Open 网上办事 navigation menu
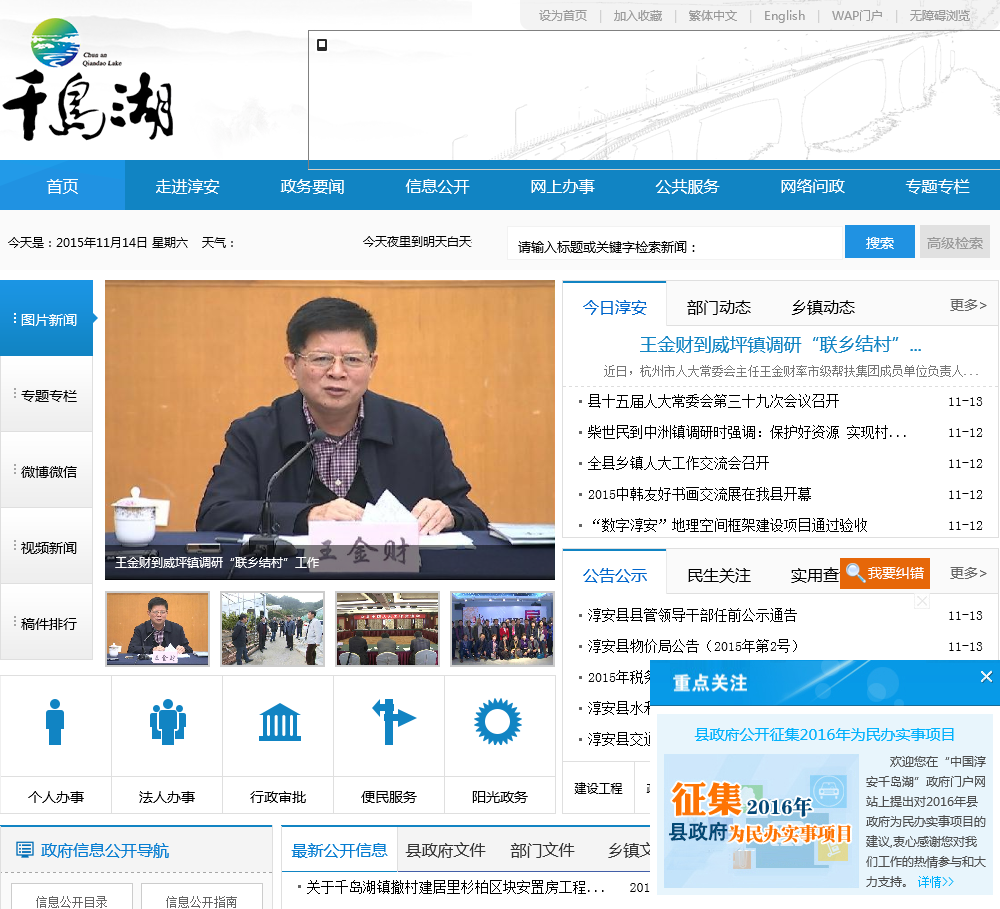Viewport: 1000px width, 909px height. coord(562,186)
